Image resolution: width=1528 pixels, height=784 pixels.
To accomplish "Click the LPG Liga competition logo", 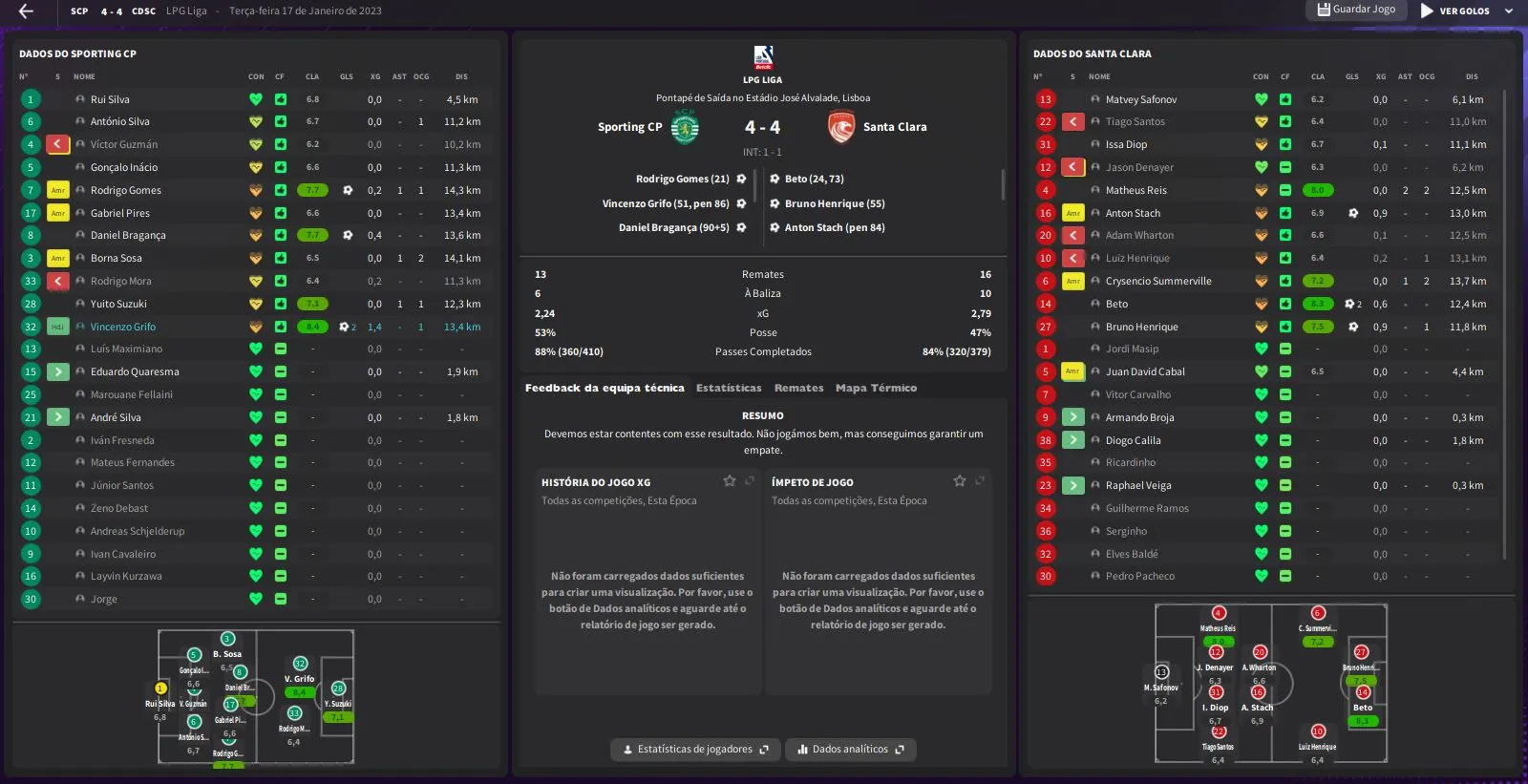I will [763, 57].
